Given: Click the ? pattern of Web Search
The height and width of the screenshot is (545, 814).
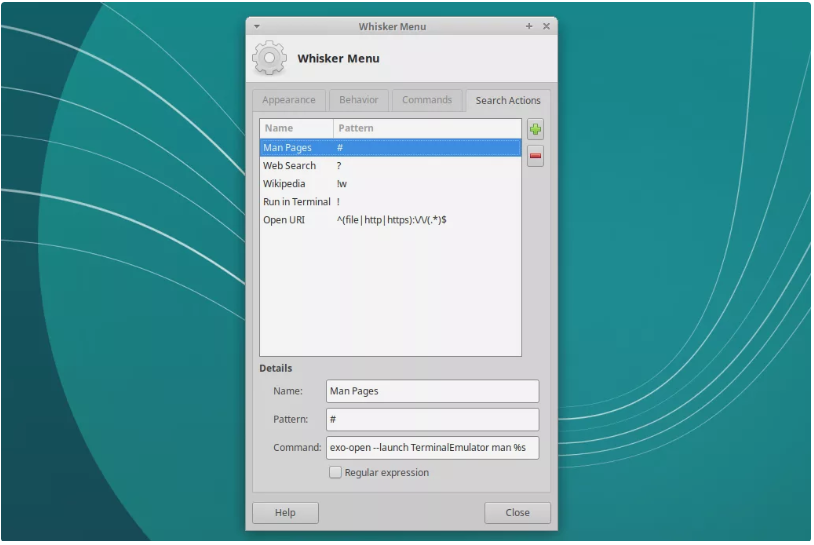Looking at the screenshot, I should [x=339, y=166].
